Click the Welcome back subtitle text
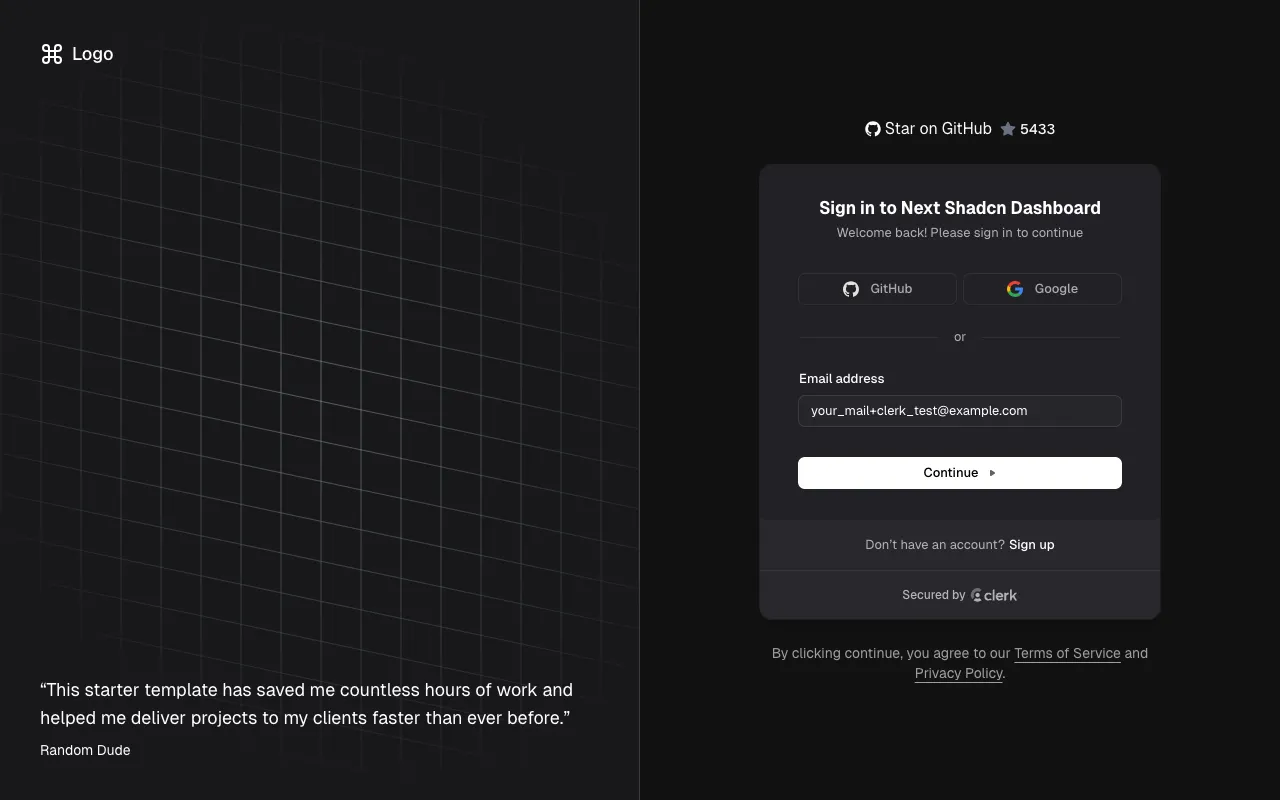This screenshot has width=1280, height=800. tap(960, 233)
